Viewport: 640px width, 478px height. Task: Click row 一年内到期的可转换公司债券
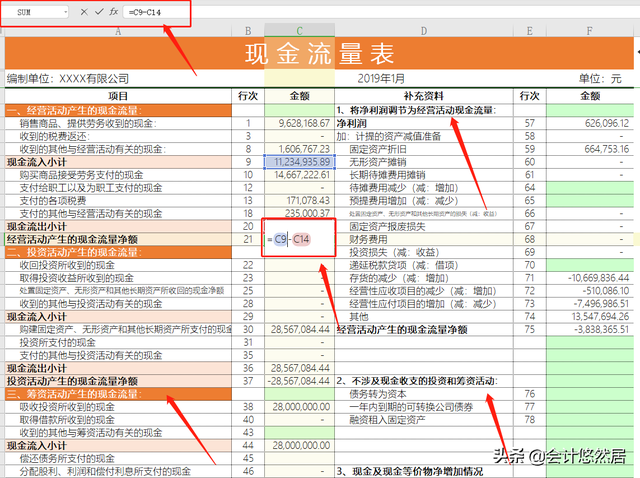click(x=424, y=407)
